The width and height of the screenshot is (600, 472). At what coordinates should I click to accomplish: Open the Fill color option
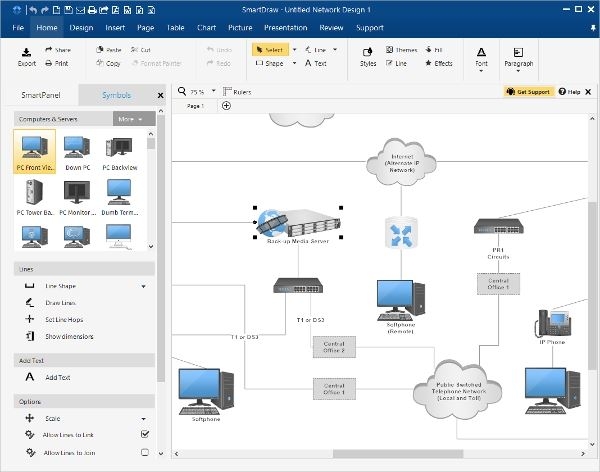(436, 49)
